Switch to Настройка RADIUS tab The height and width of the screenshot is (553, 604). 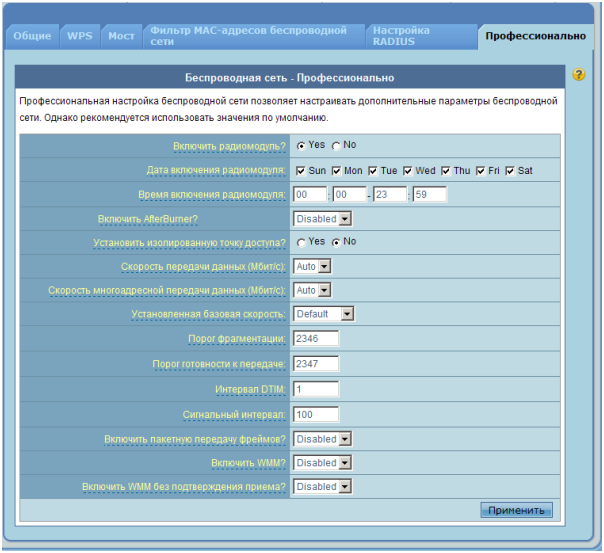pos(422,36)
